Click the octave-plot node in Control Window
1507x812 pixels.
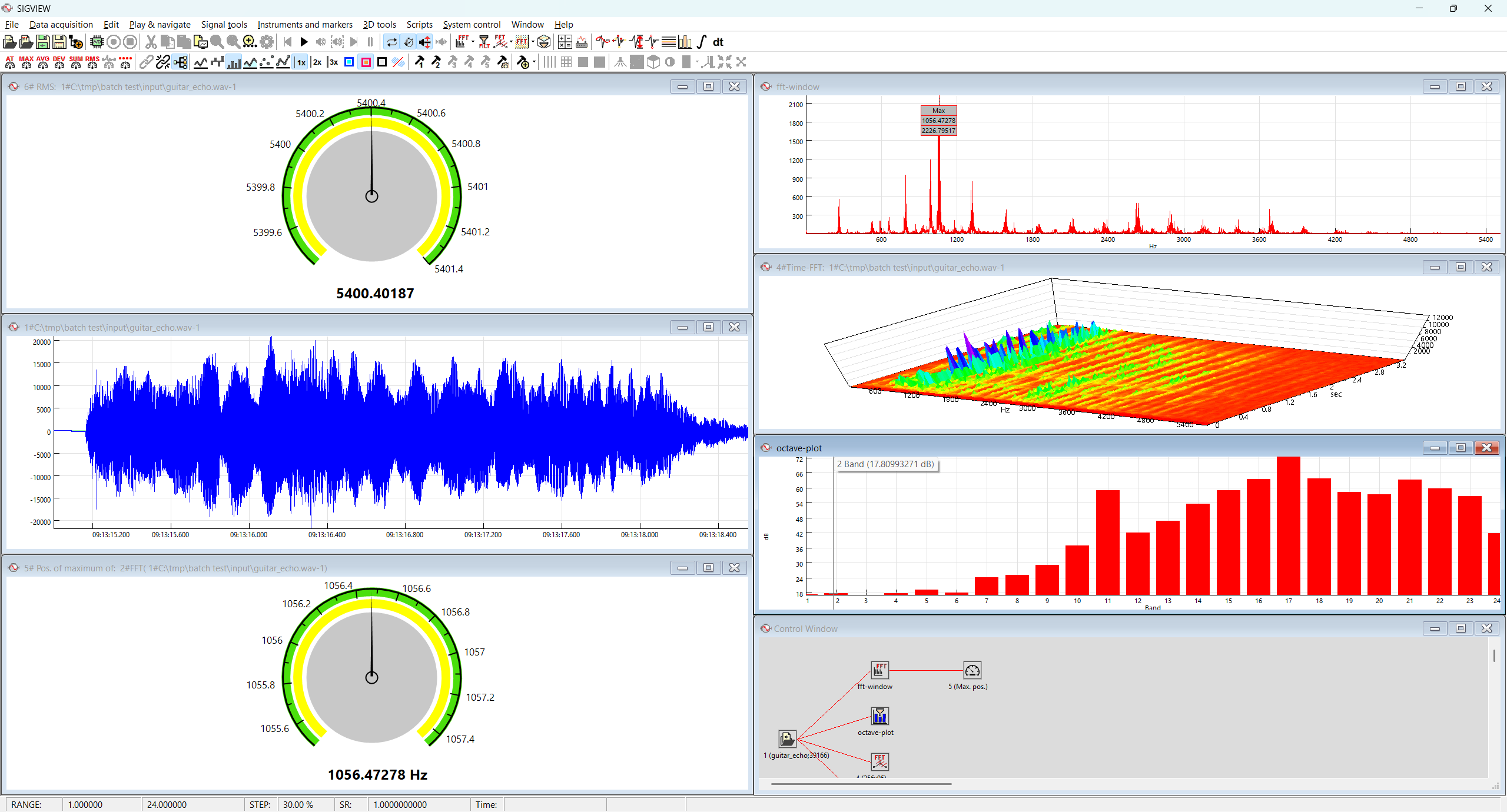pos(879,716)
